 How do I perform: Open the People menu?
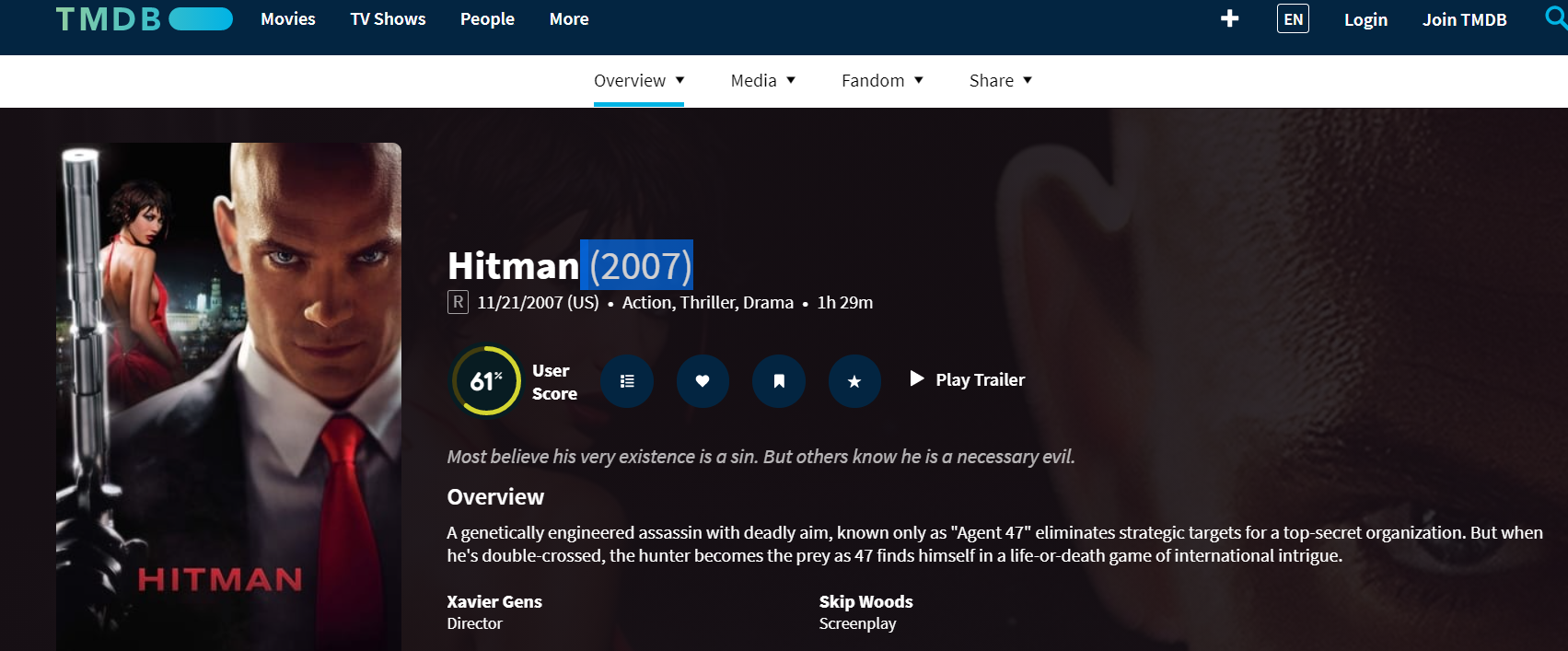tap(487, 18)
